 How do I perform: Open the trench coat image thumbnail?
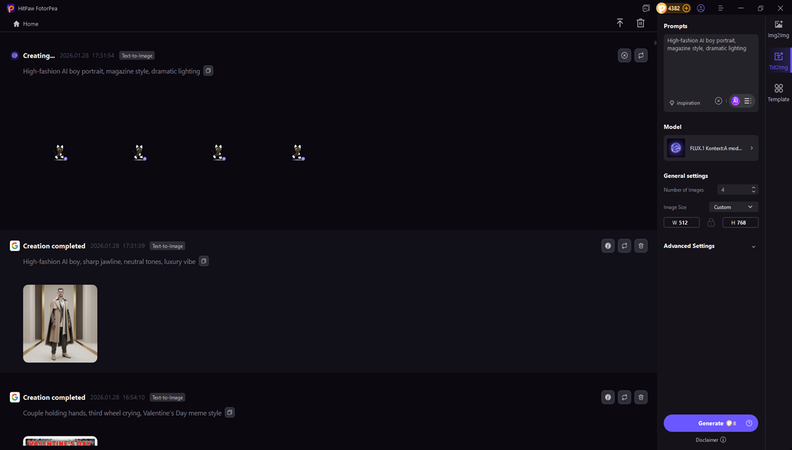tap(60, 323)
